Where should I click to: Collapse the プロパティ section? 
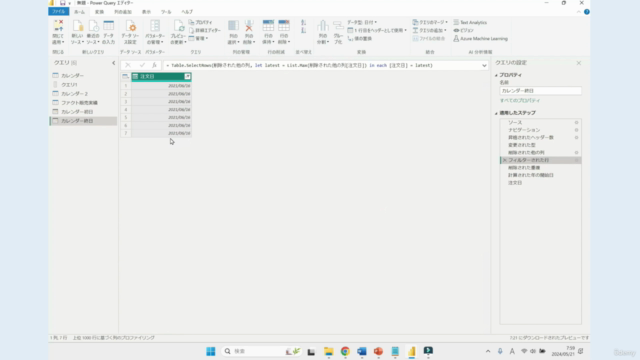click(496, 75)
